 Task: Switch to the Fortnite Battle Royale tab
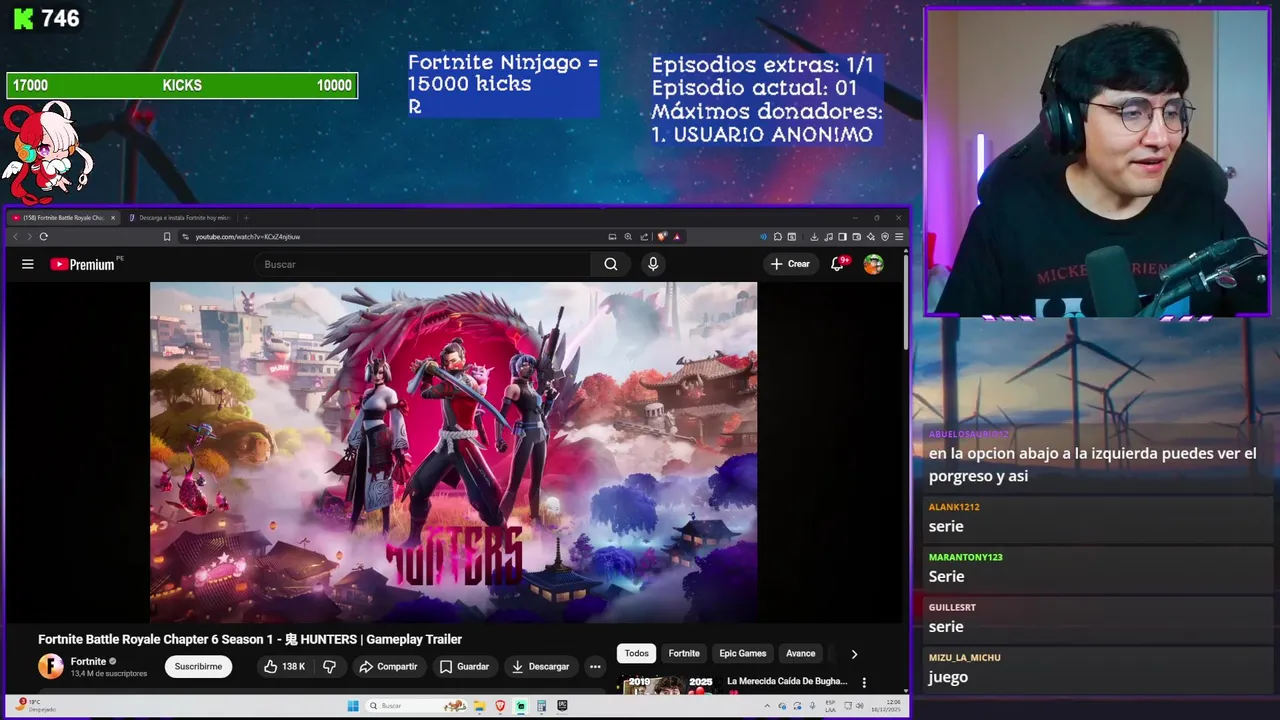point(64,217)
